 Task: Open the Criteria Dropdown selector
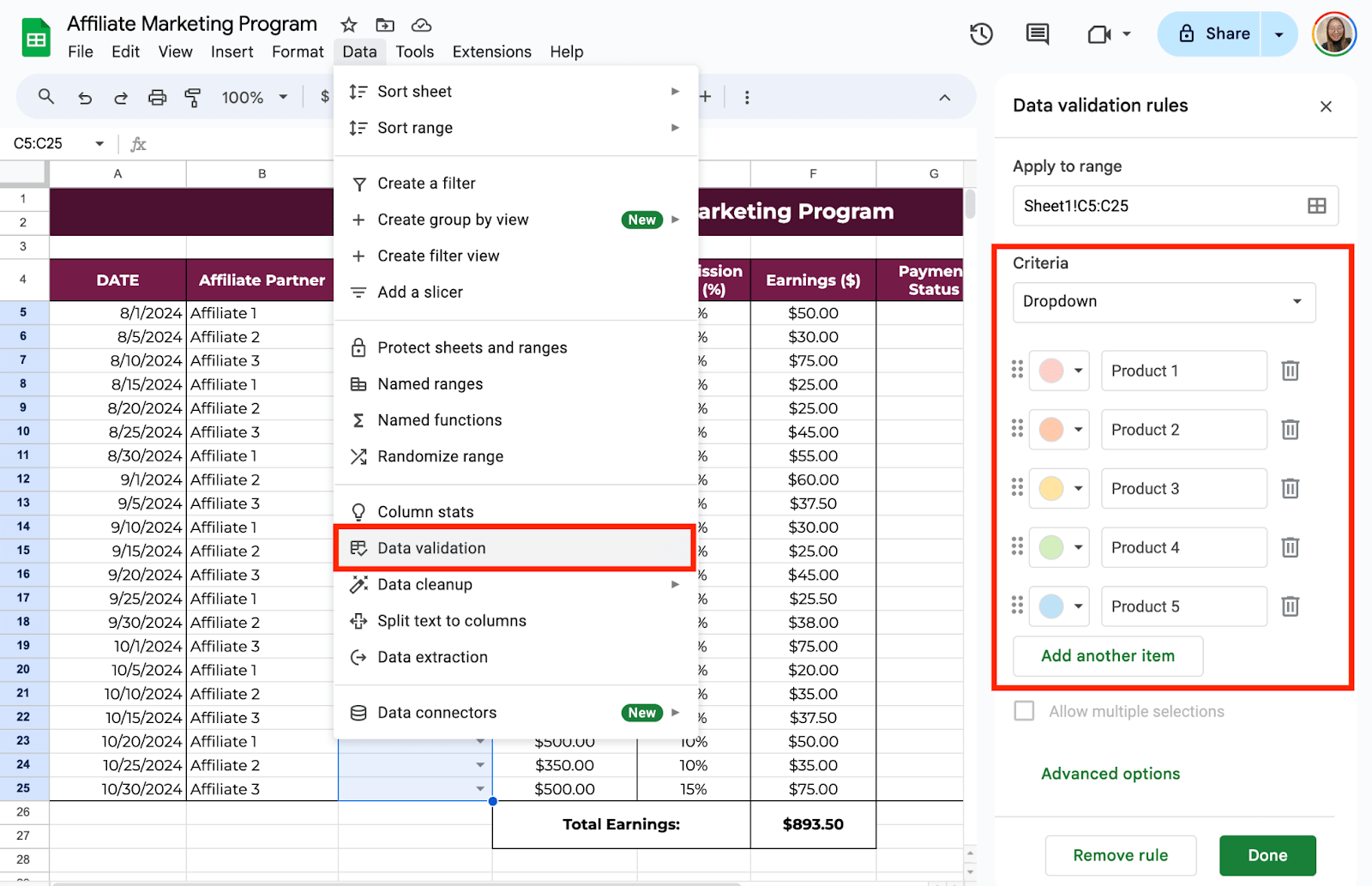1164,302
